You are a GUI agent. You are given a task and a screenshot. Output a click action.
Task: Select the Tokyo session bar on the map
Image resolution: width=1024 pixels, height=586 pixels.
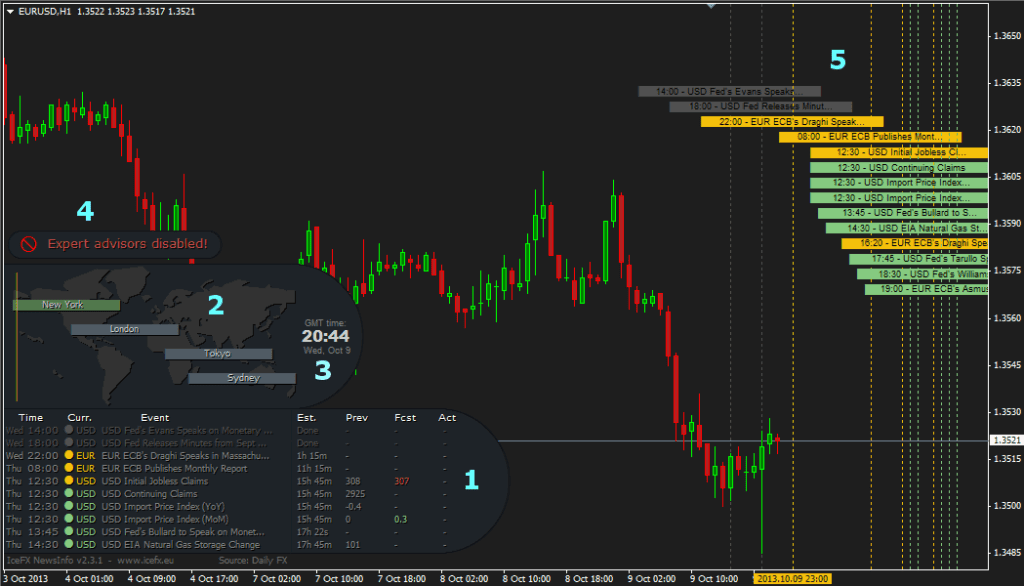click(220, 353)
